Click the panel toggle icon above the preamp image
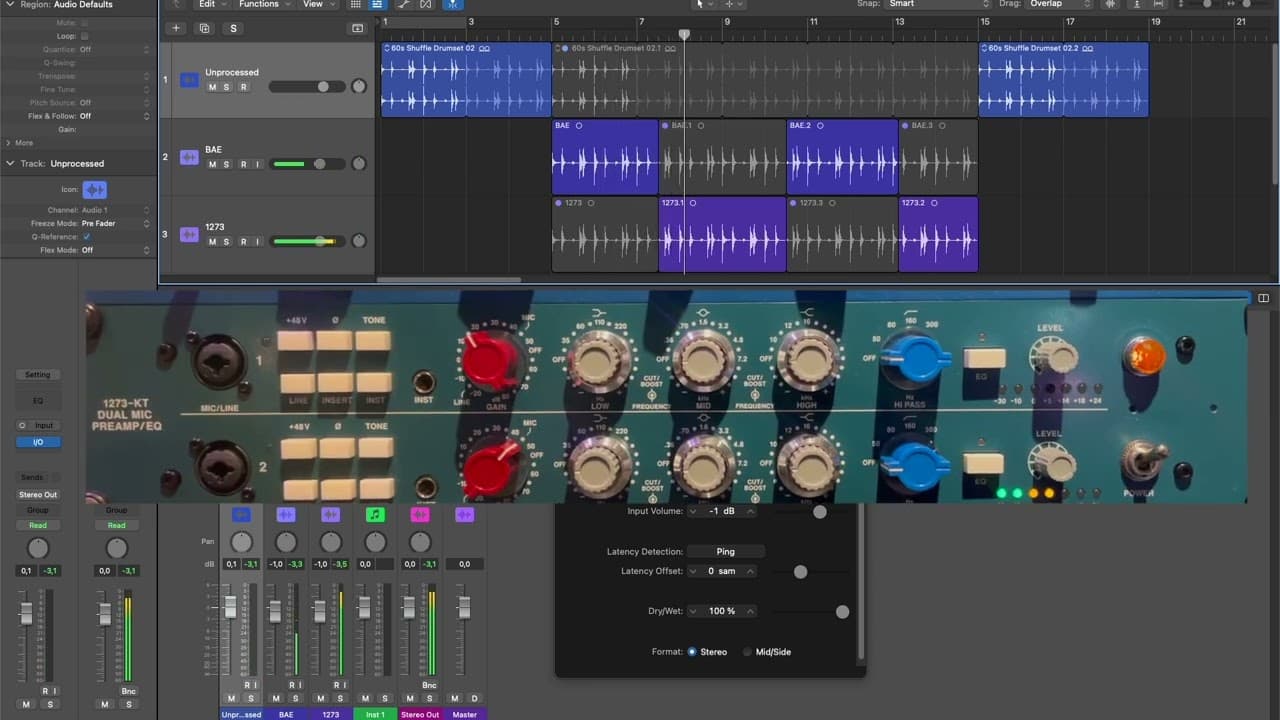 click(1263, 298)
